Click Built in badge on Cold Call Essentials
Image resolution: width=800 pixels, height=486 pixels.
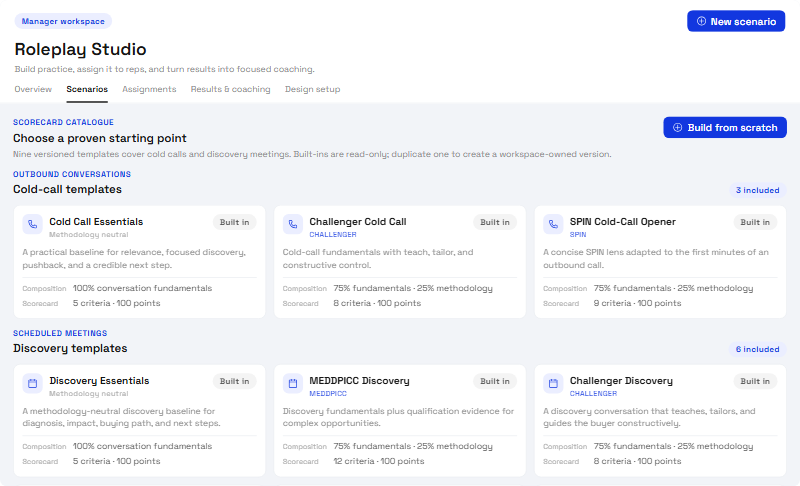point(234,222)
